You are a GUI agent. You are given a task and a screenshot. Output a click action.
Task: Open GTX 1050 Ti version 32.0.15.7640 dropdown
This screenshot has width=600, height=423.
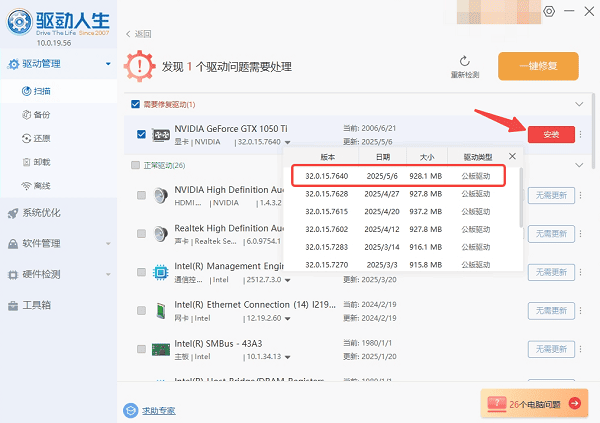pos(287,142)
